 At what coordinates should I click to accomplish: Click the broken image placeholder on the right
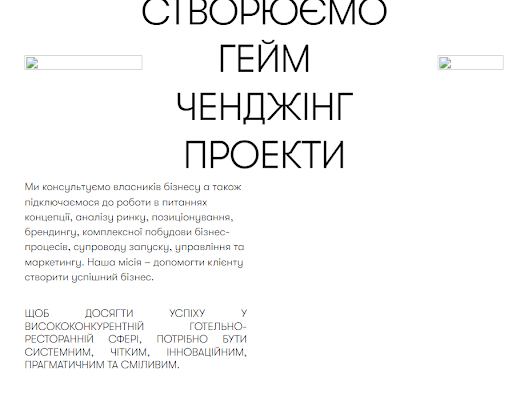(470, 63)
